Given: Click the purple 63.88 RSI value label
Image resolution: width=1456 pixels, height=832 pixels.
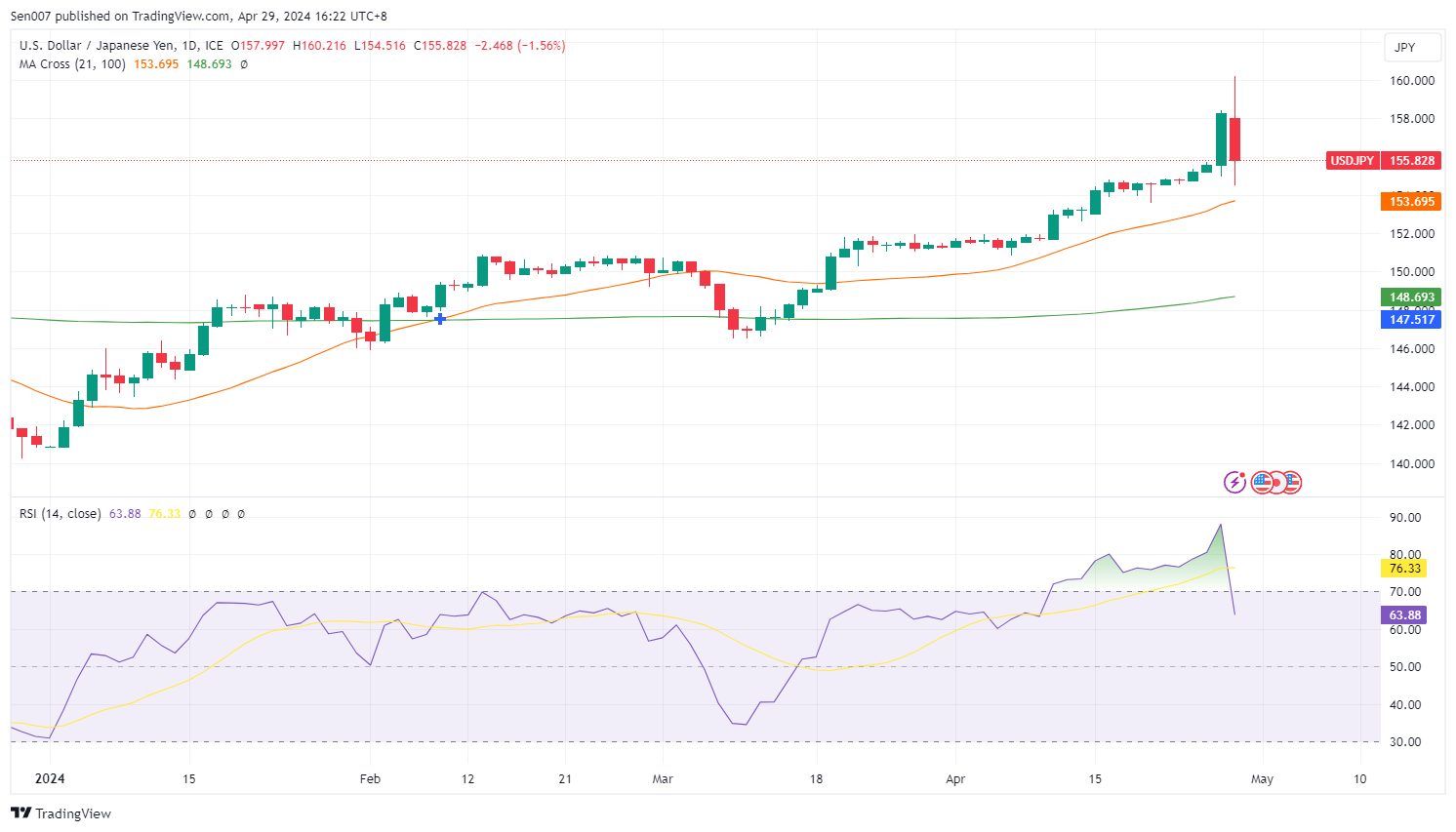Looking at the screenshot, I should pyautogui.click(x=1404, y=615).
